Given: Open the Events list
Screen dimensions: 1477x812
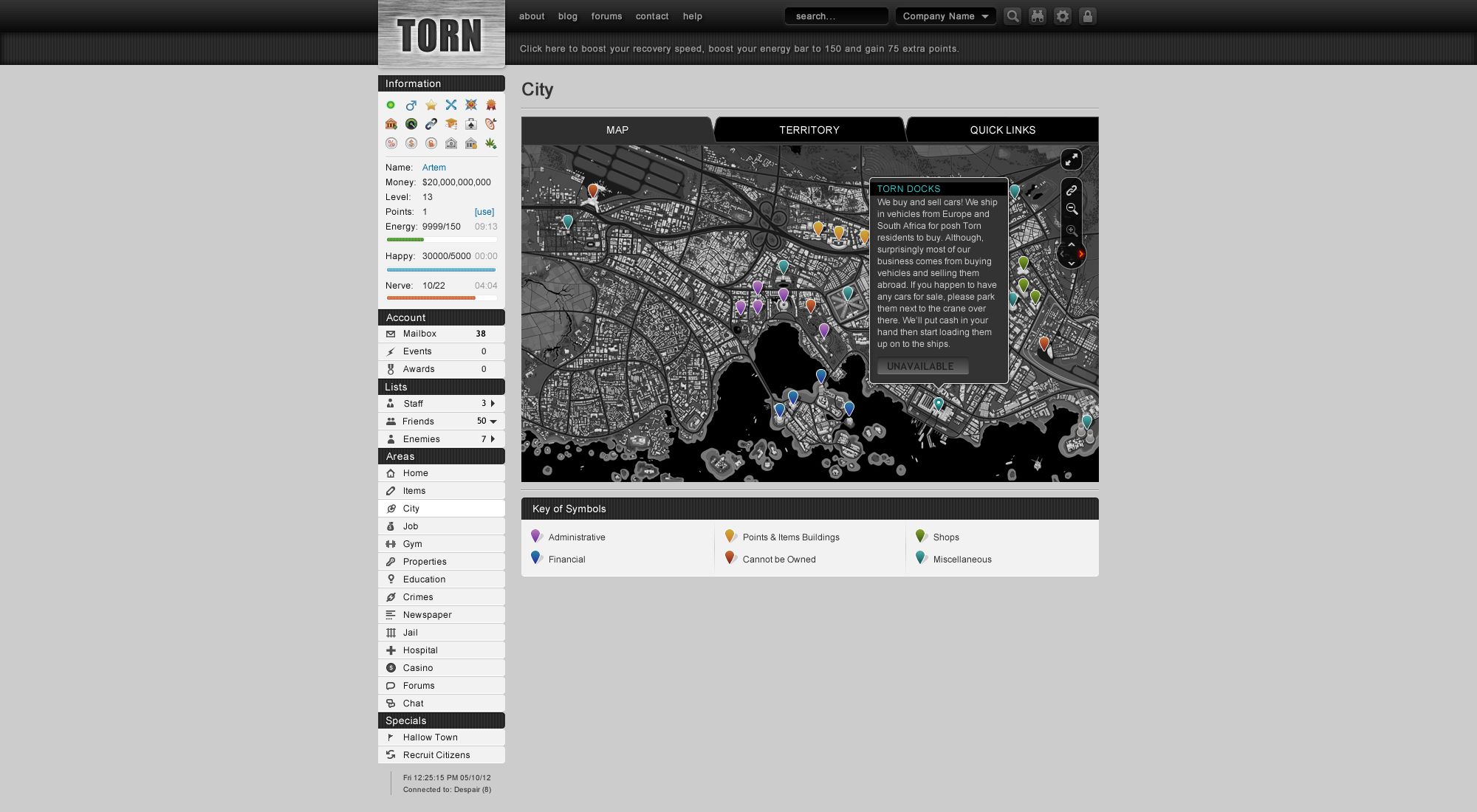Looking at the screenshot, I should coord(442,351).
